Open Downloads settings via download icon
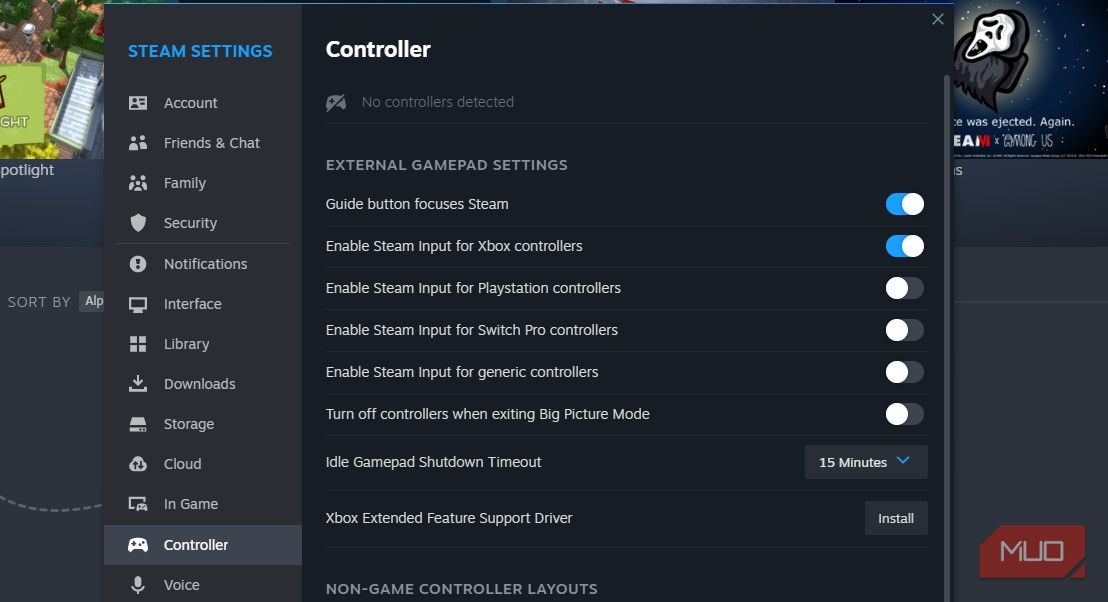This screenshot has height=602, width=1108. (x=138, y=383)
